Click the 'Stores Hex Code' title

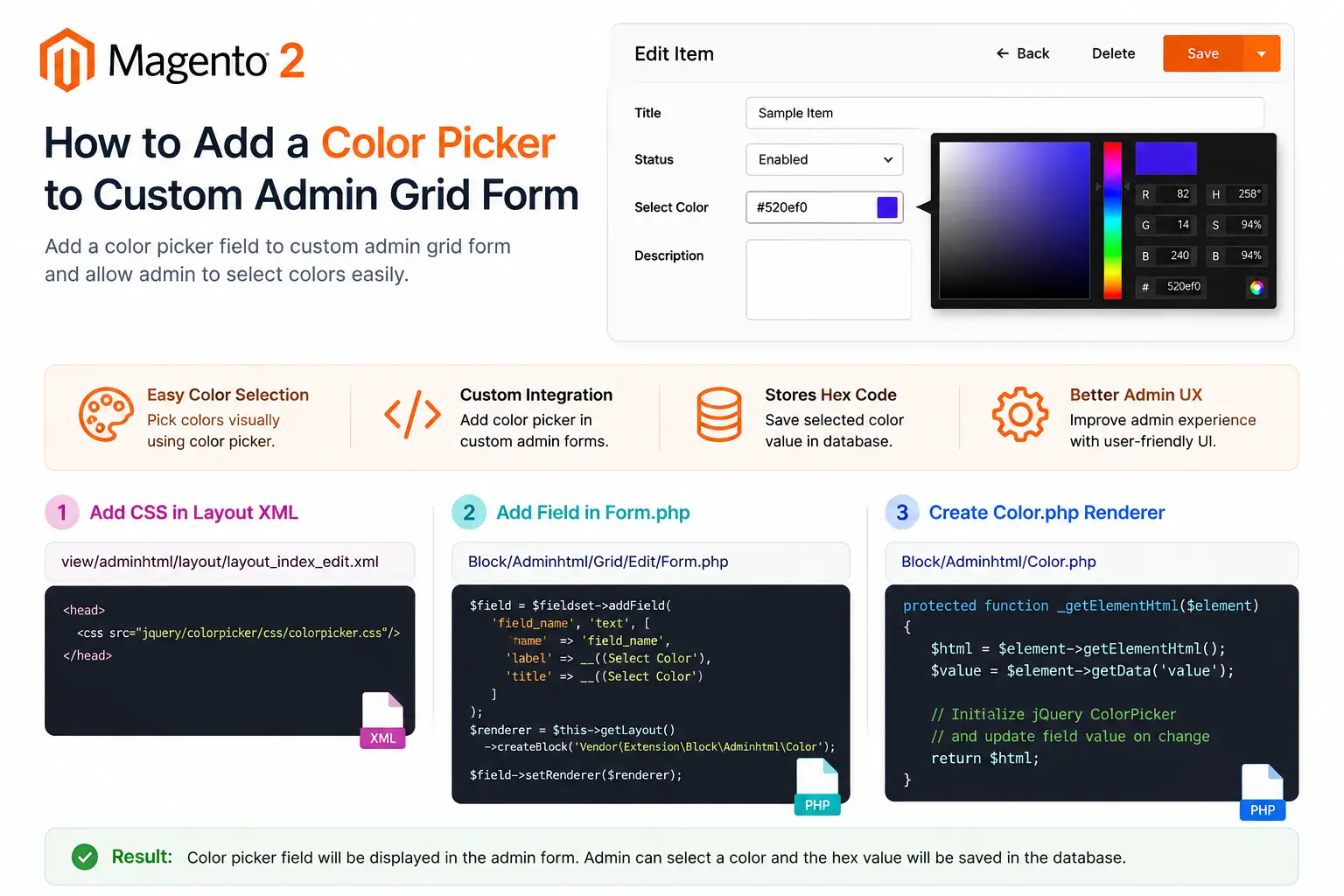(x=830, y=395)
